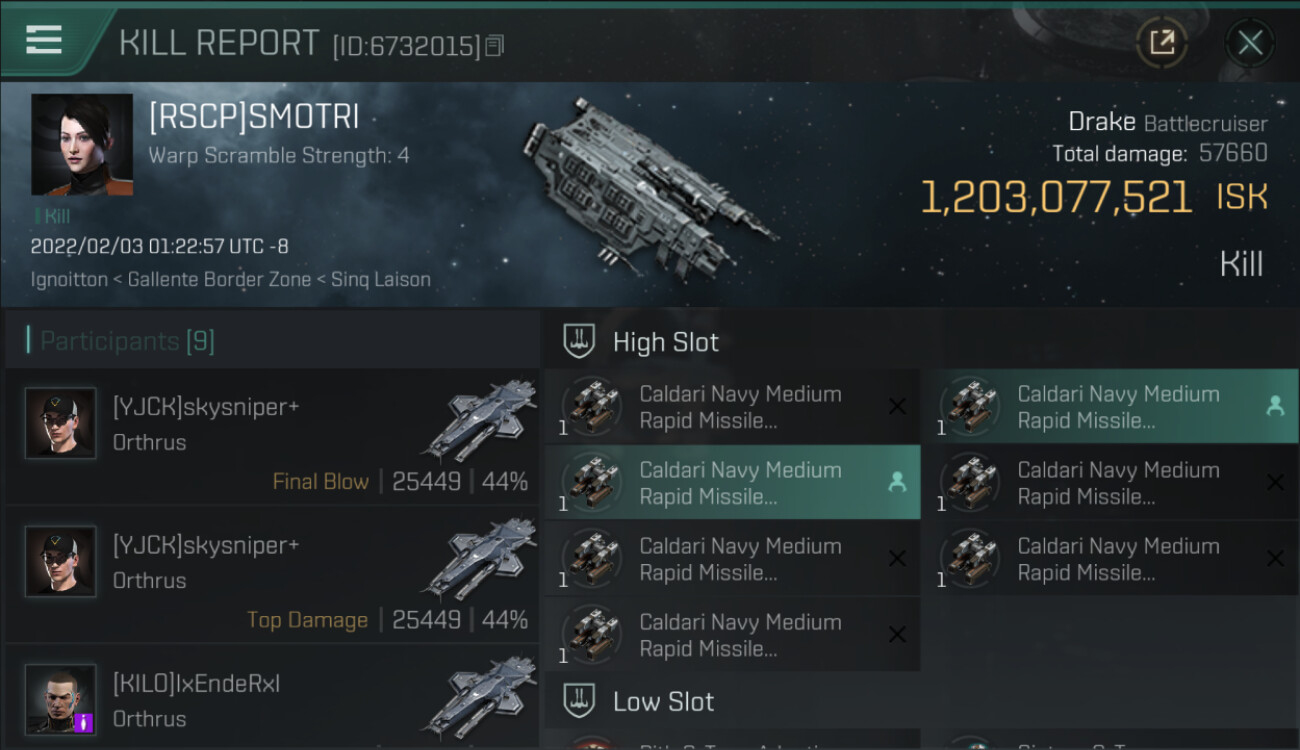Select the Participants [9] tab header
The image size is (1300, 750).
(x=127, y=341)
